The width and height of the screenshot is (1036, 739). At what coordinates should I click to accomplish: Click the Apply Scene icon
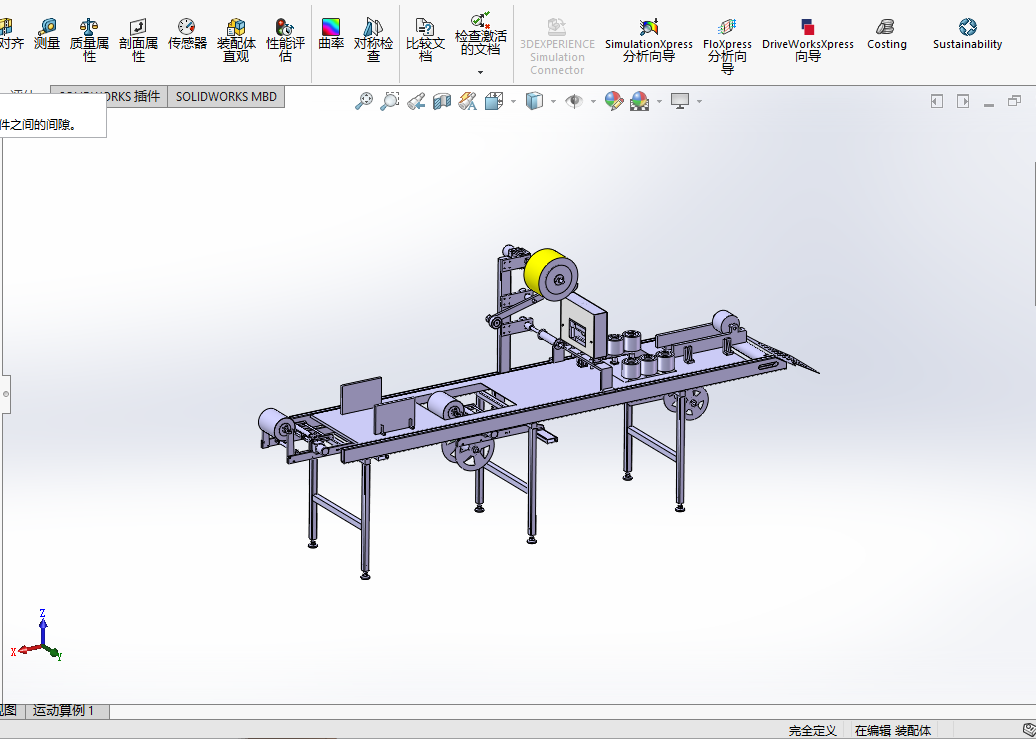(640, 101)
